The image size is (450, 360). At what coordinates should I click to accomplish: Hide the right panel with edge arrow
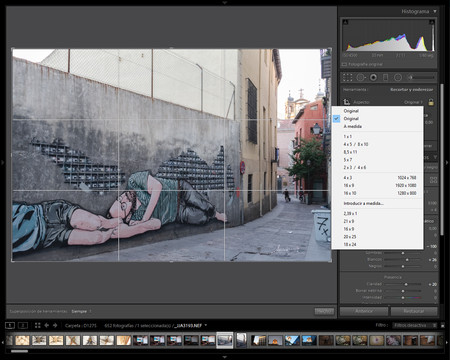pos(447,163)
